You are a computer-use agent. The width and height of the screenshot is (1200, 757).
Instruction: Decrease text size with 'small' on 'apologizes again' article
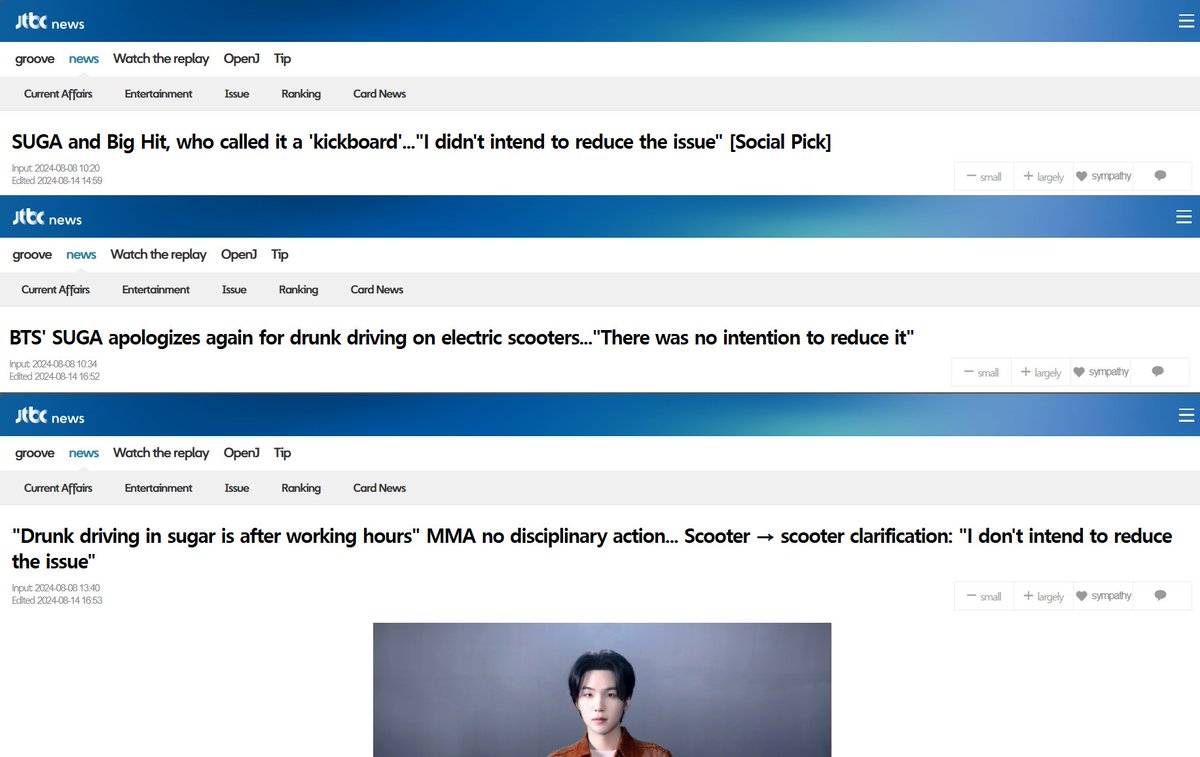[x=981, y=373]
